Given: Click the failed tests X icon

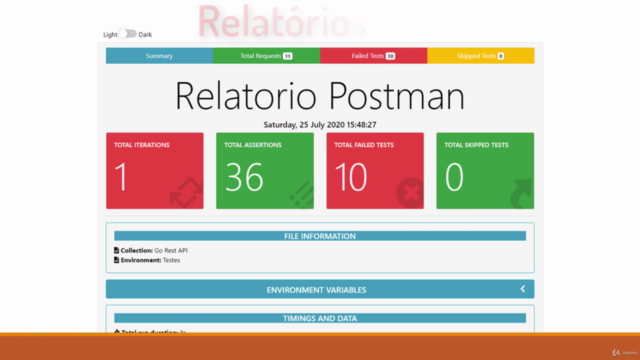Looking at the screenshot, I should click(x=410, y=193).
